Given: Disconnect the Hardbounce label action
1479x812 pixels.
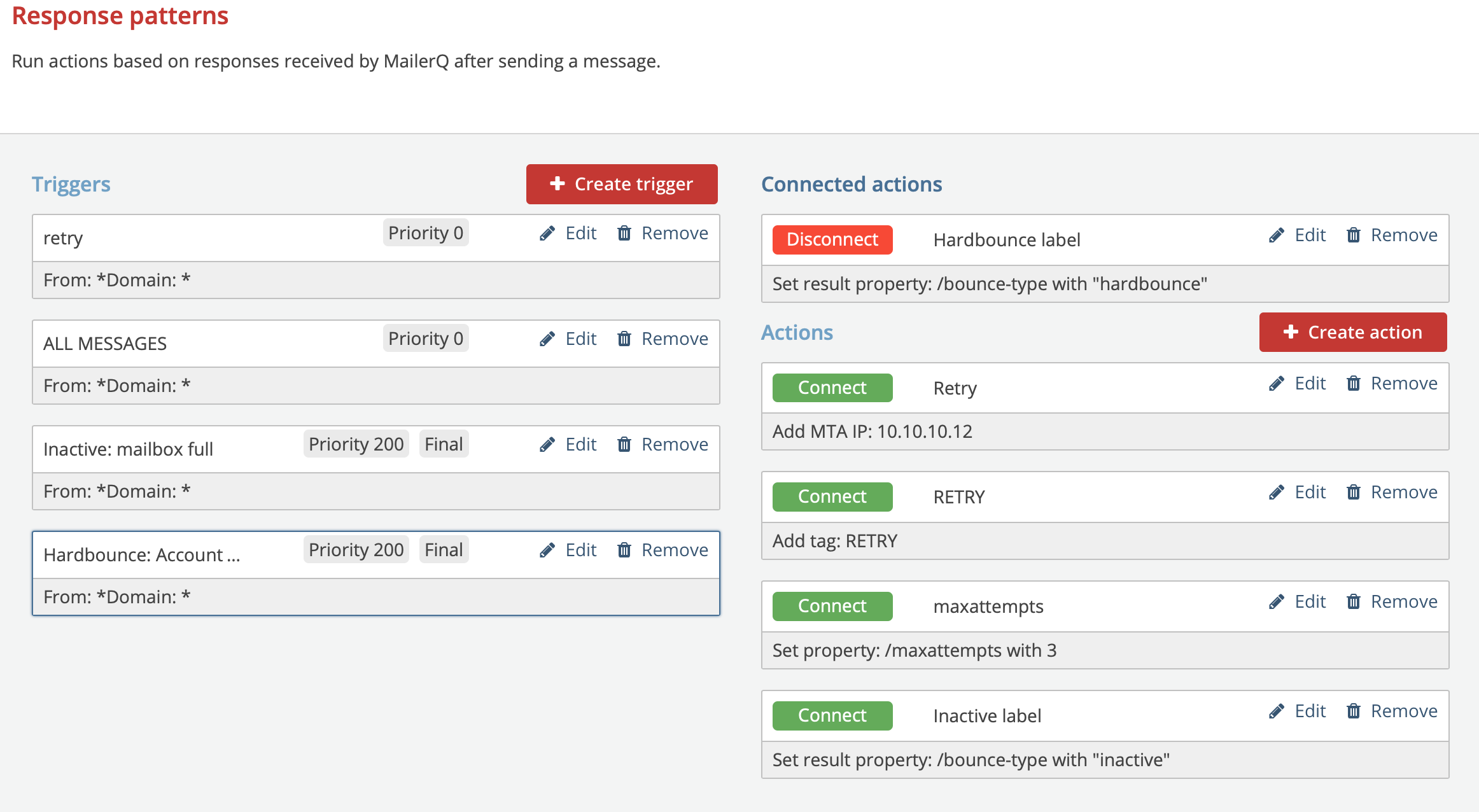Looking at the screenshot, I should click(832, 240).
